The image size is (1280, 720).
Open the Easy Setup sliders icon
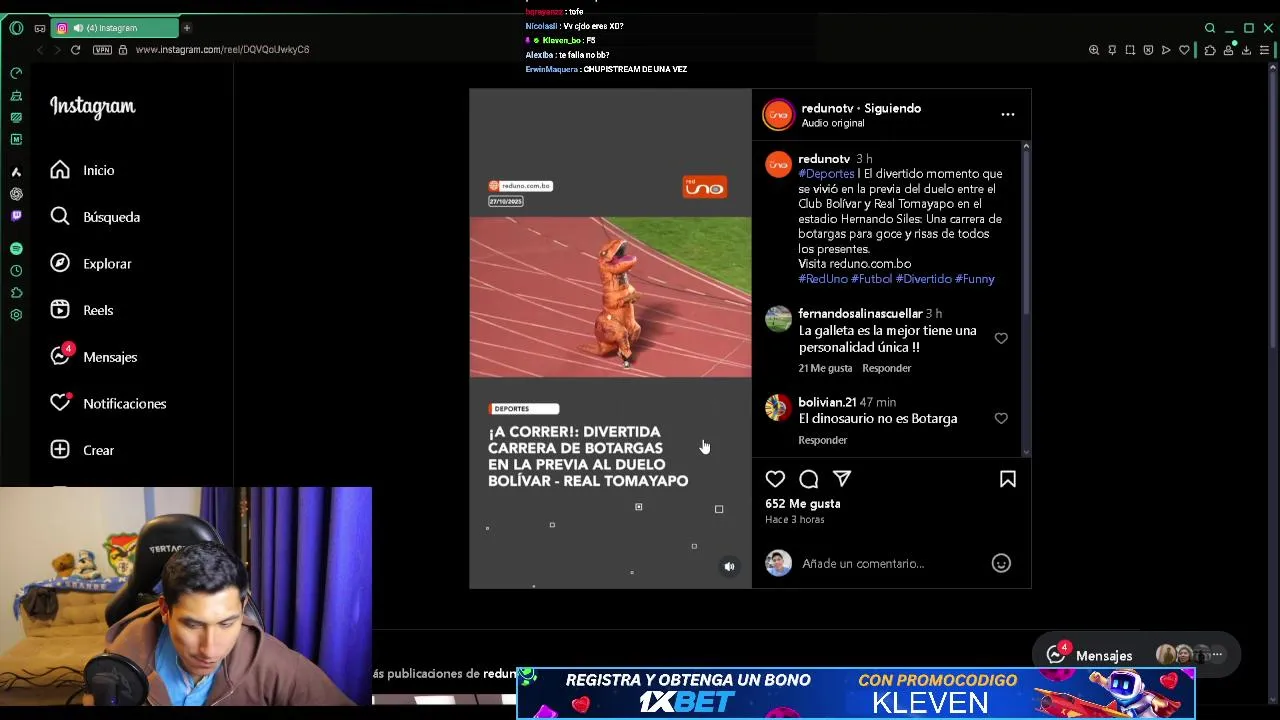coord(1265,50)
